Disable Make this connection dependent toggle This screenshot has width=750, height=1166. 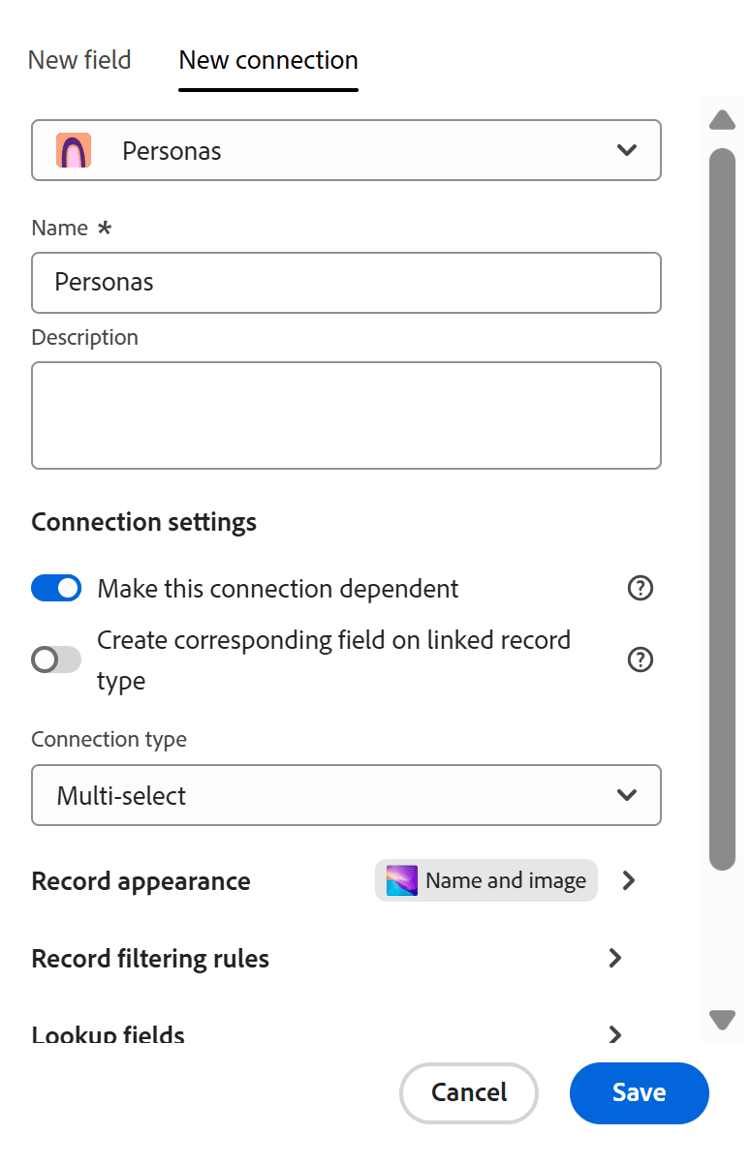(x=56, y=588)
